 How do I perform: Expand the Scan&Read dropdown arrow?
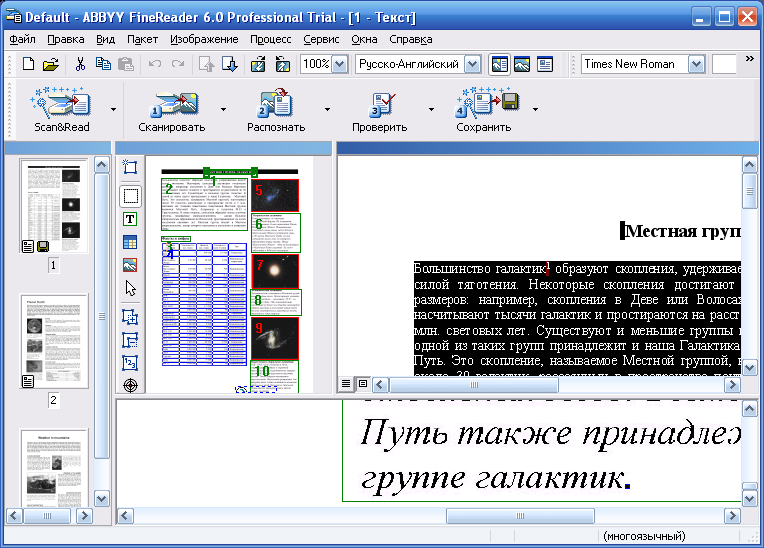click(x=113, y=110)
